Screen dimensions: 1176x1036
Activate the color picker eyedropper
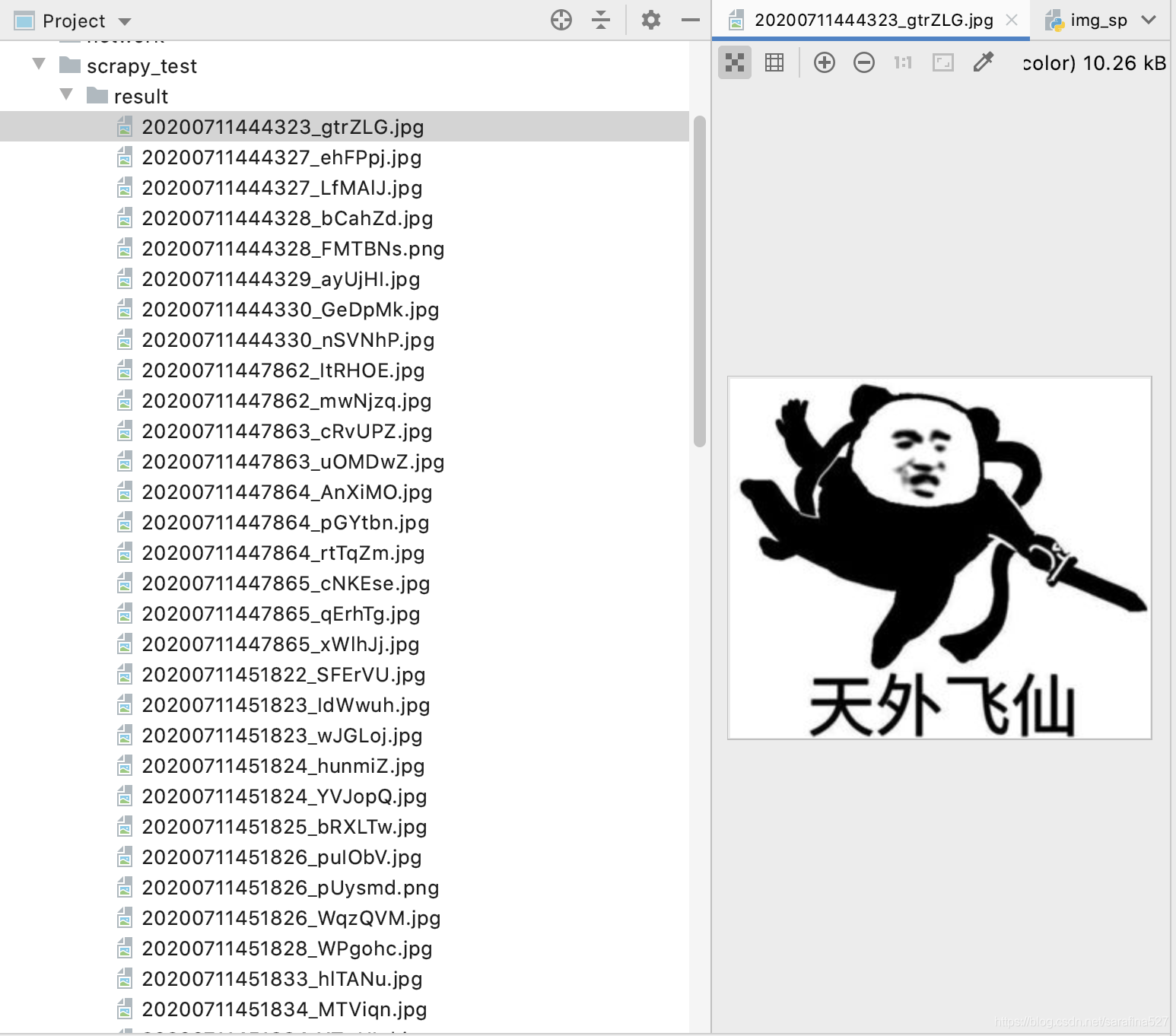coord(984,62)
